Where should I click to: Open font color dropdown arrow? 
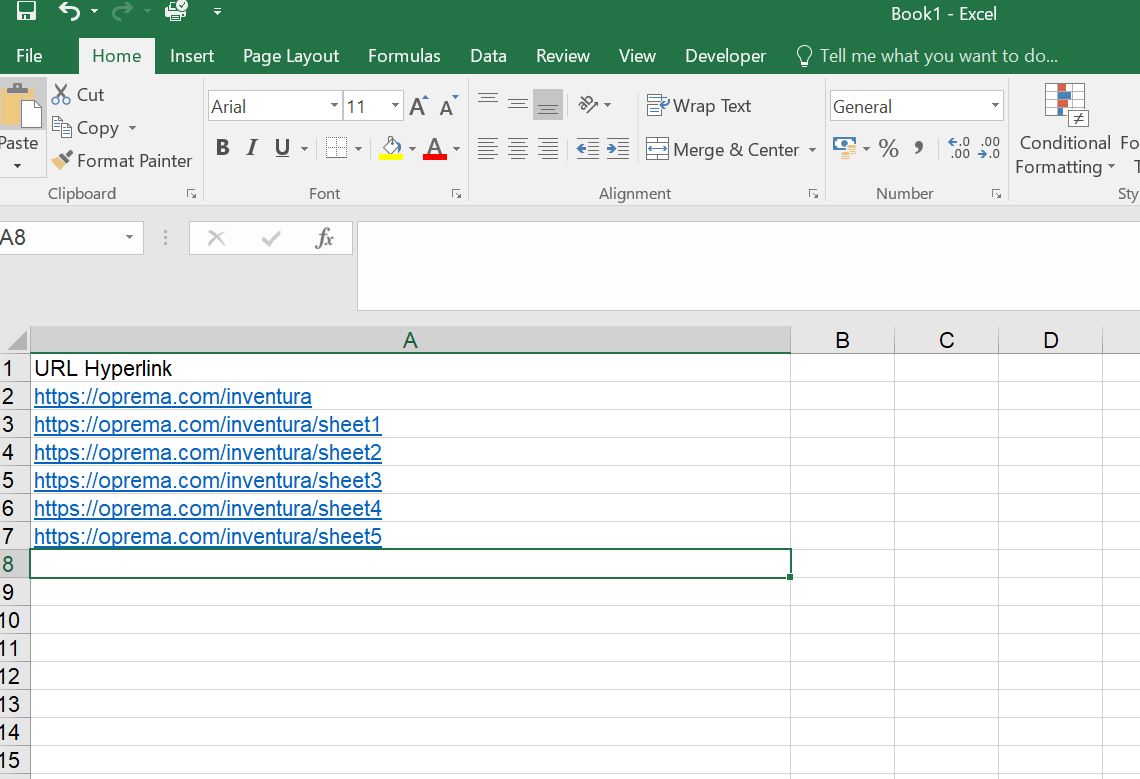point(457,149)
